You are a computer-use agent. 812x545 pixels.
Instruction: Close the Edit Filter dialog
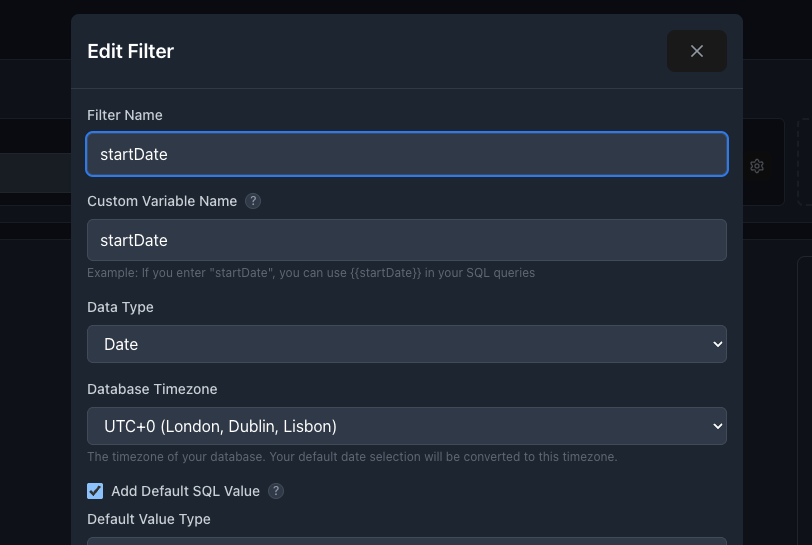click(x=696, y=51)
